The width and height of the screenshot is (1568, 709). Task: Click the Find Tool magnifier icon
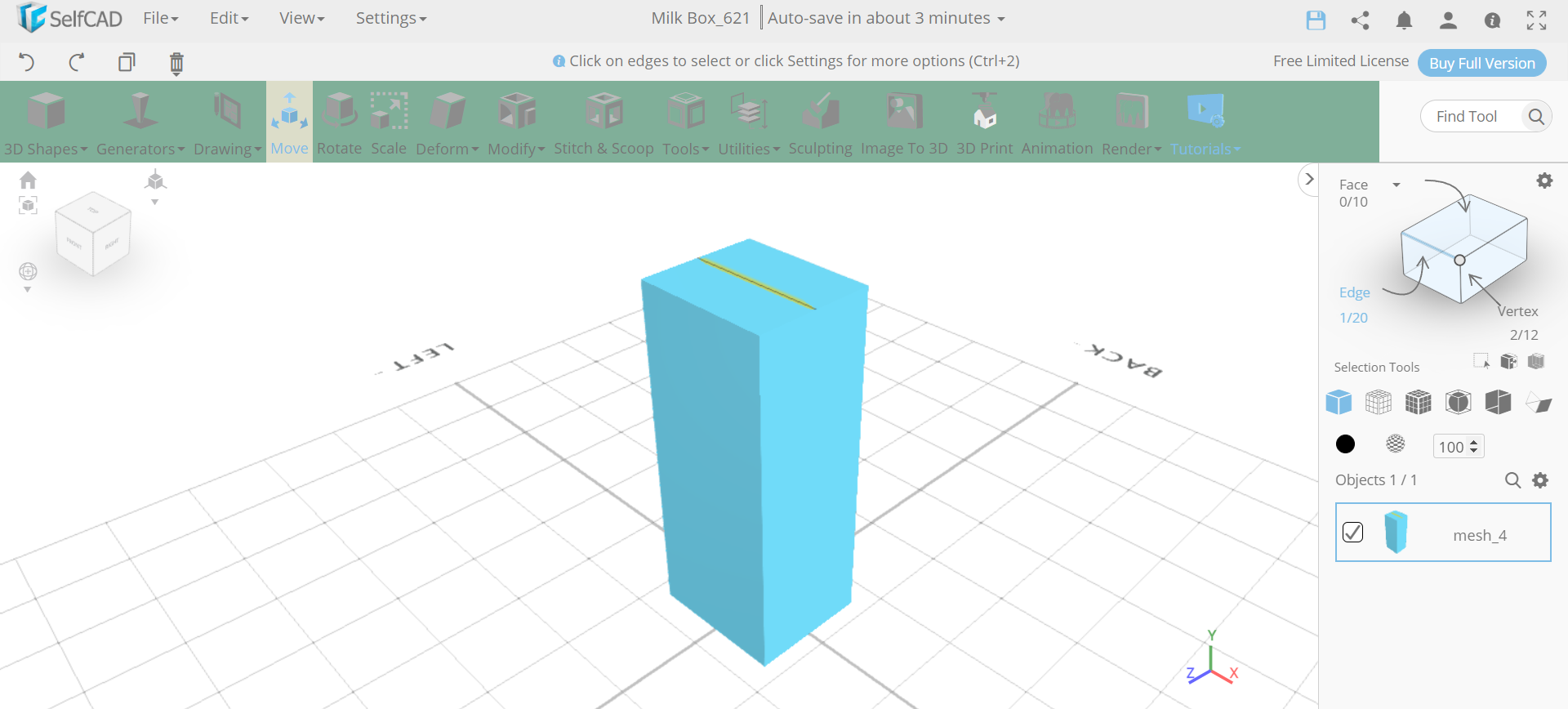[1536, 117]
